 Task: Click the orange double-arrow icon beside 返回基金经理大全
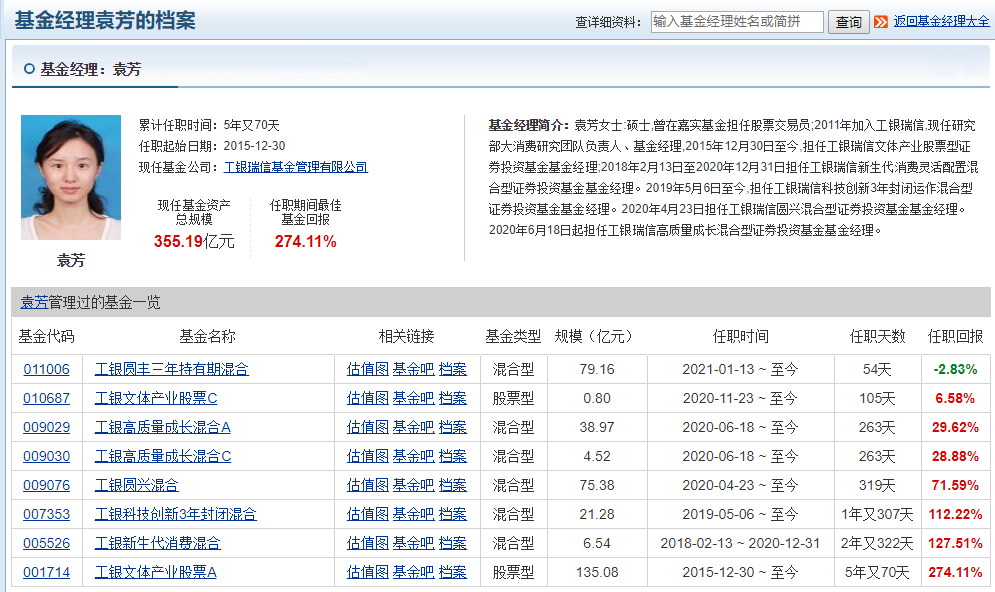tap(881, 22)
